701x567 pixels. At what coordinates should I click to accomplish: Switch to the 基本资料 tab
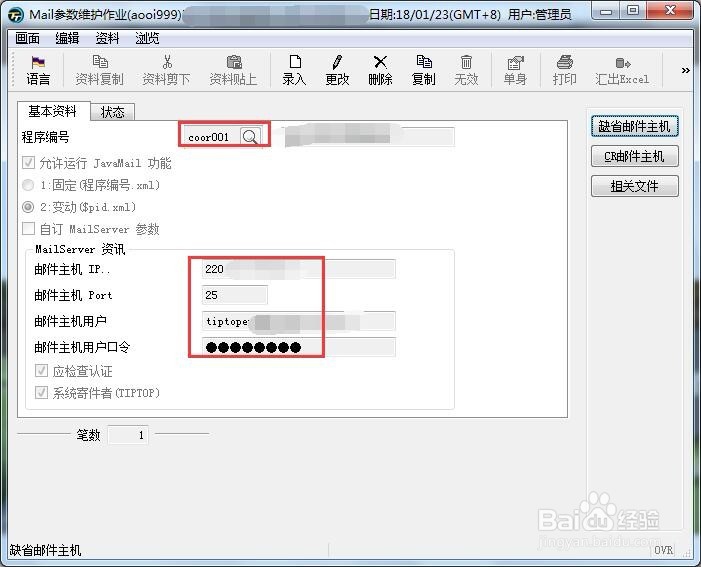point(53,111)
